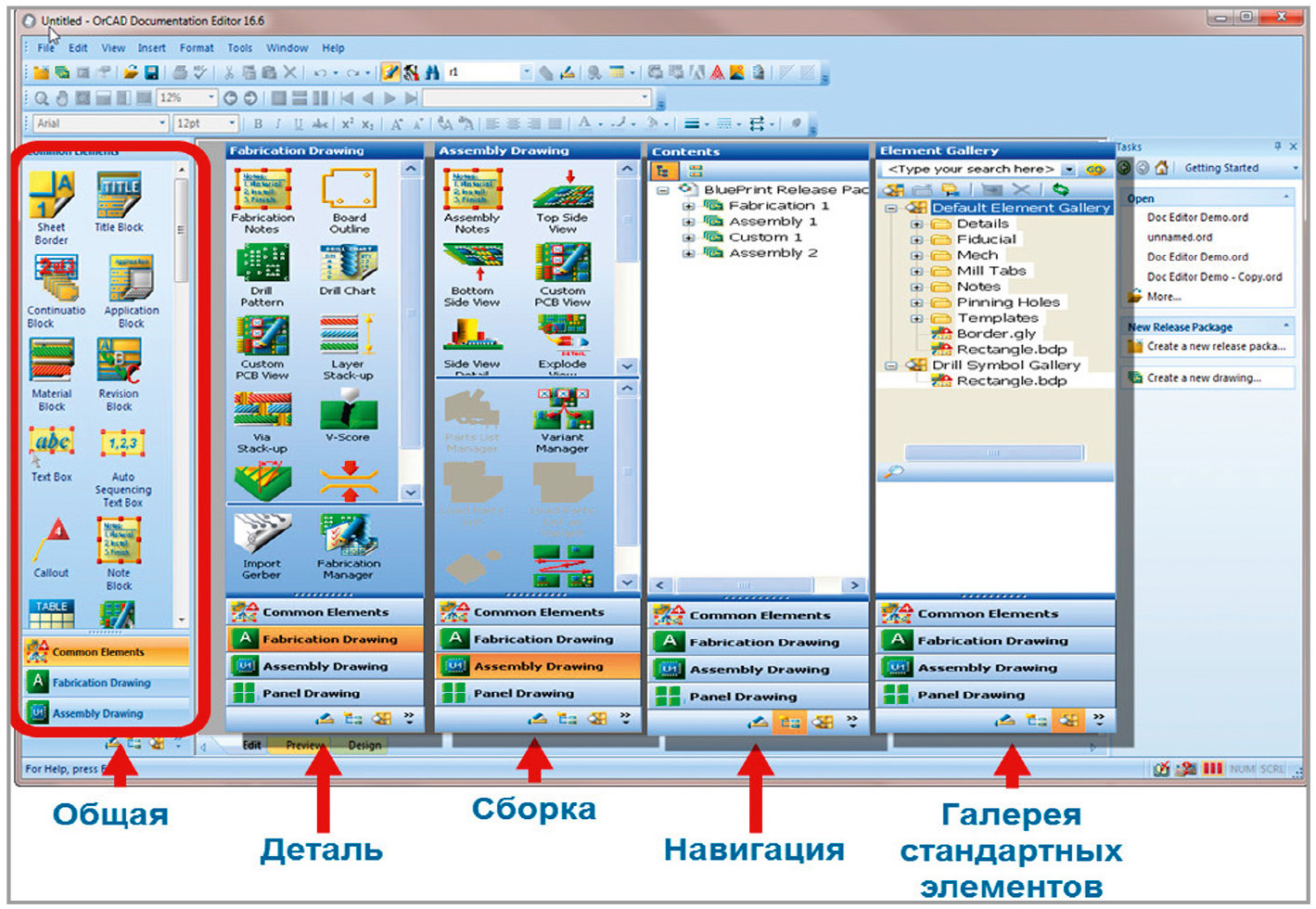Collapse the Drill Symbol Gallery node

coord(891,365)
